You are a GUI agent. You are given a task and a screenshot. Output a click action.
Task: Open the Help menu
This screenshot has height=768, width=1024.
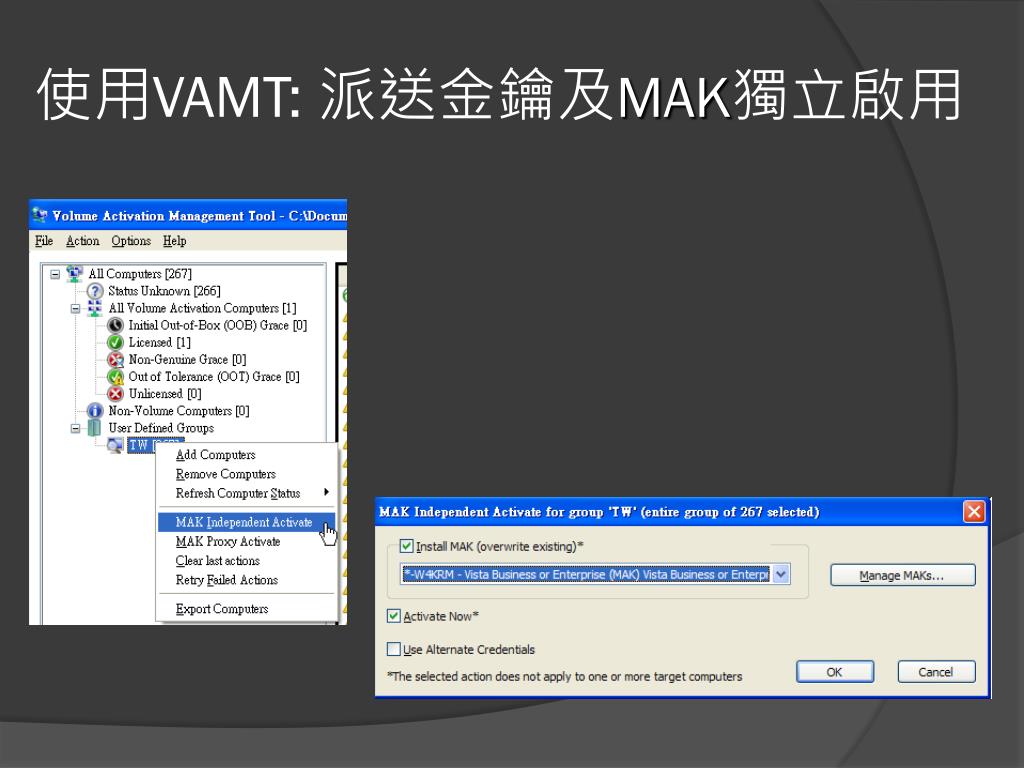pos(174,241)
